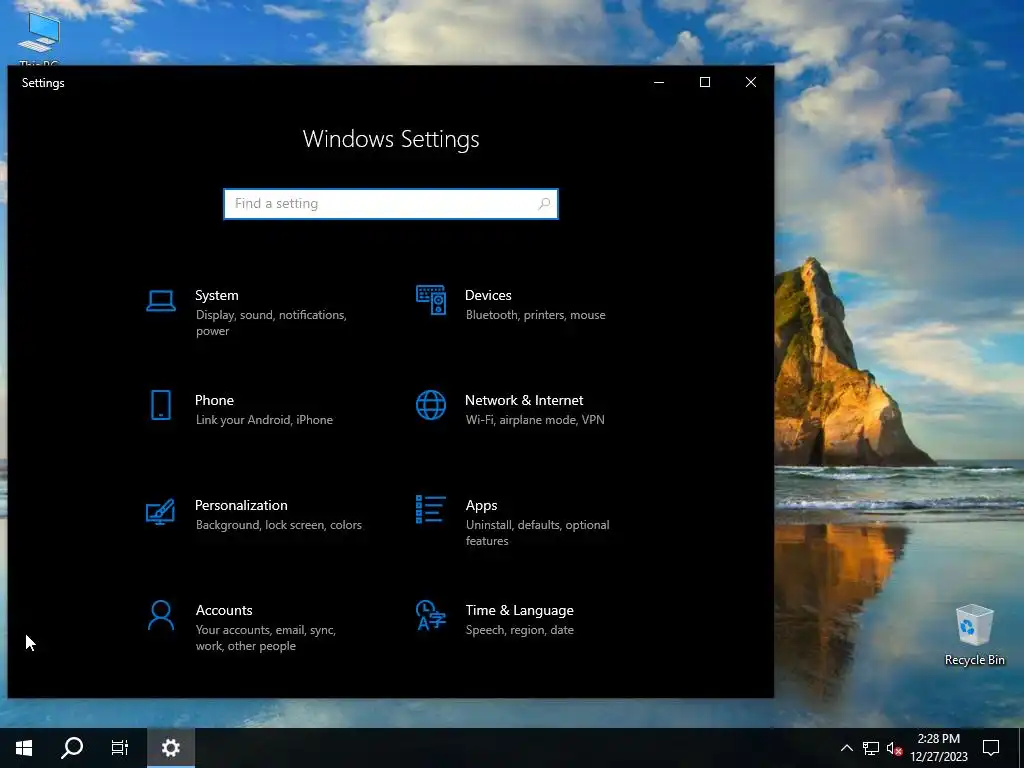Screen dimensions: 1024x768
Task: Open the System settings title
Action: pos(216,295)
